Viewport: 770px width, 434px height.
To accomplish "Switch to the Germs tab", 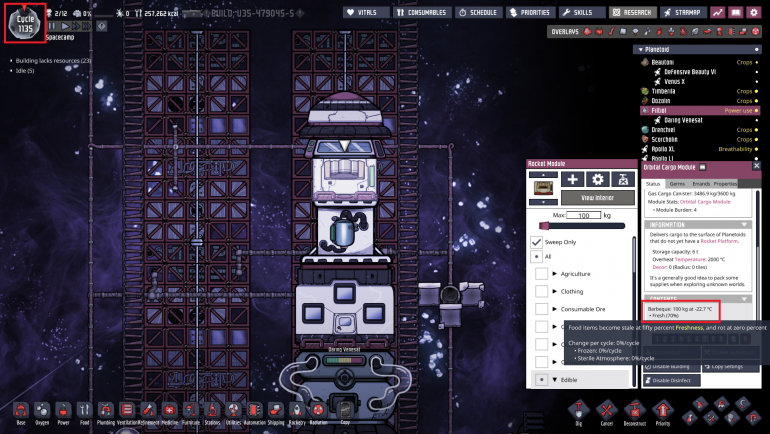I will click(x=677, y=184).
